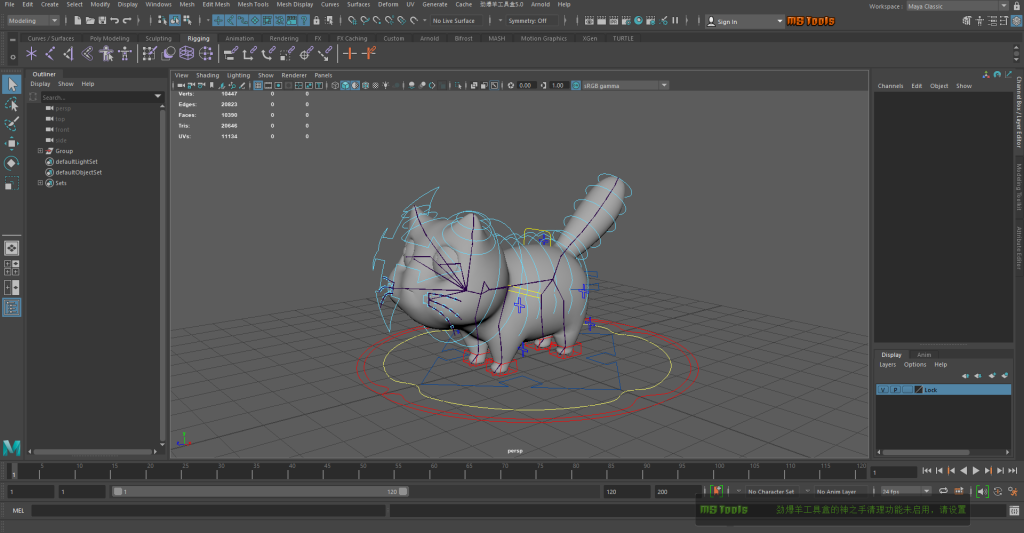Click the Outliner search field
Image resolution: width=1024 pixels, height=533 pixels.
click(x=97, y=97)
